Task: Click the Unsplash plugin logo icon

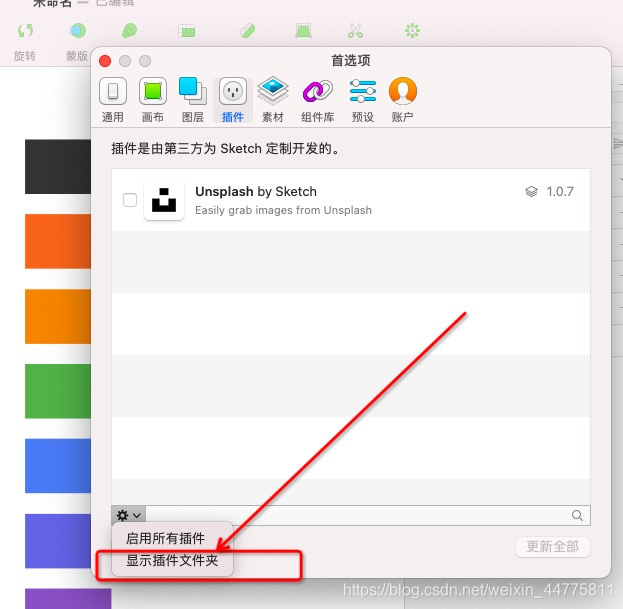Action: (x=164, y=200)
